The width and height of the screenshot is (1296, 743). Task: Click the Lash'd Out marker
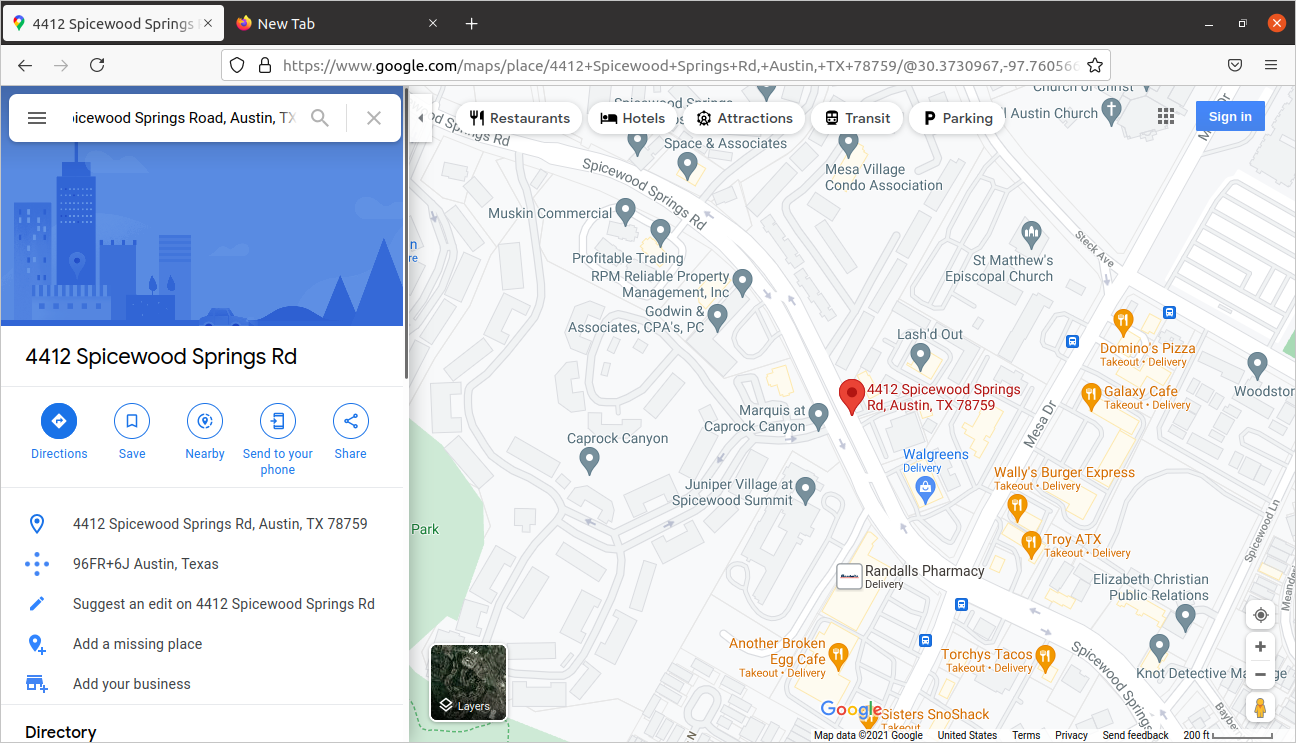(920, 356)
